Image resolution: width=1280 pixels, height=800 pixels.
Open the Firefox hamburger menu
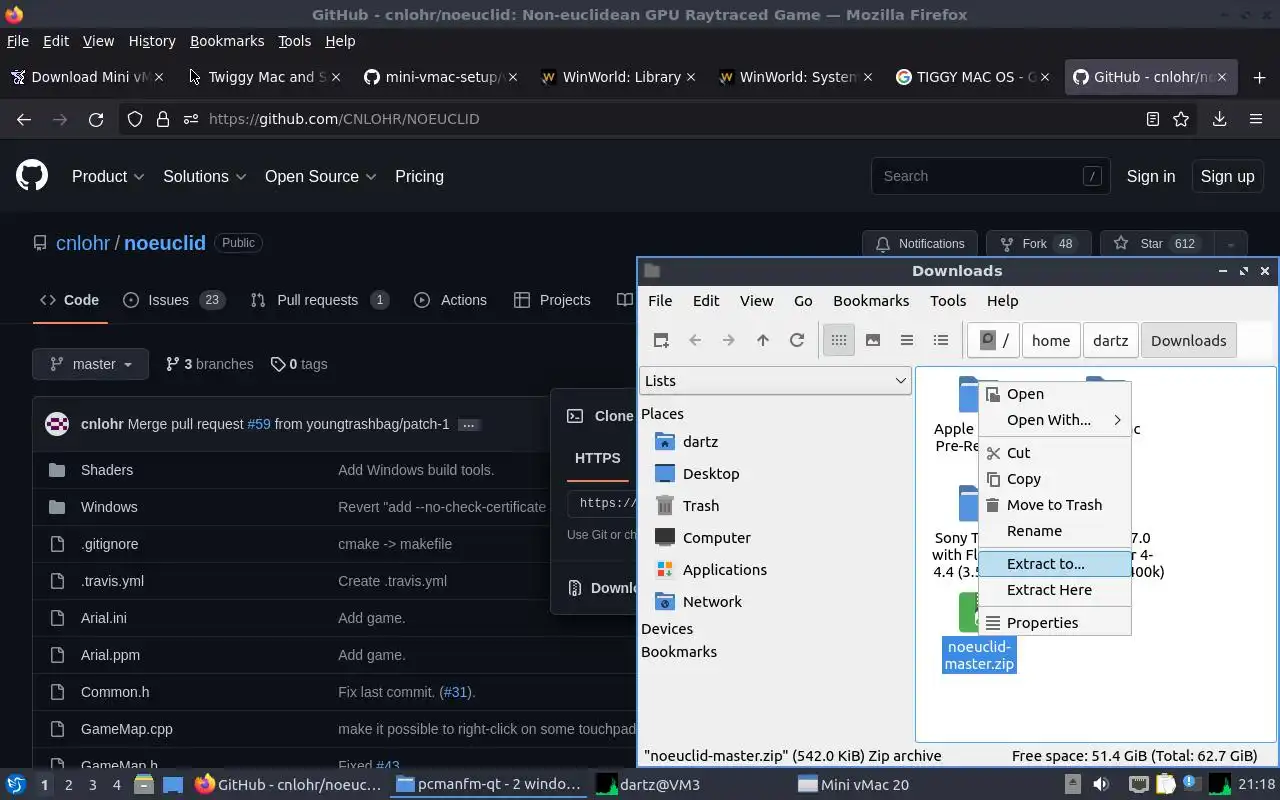pos(1256,119)
